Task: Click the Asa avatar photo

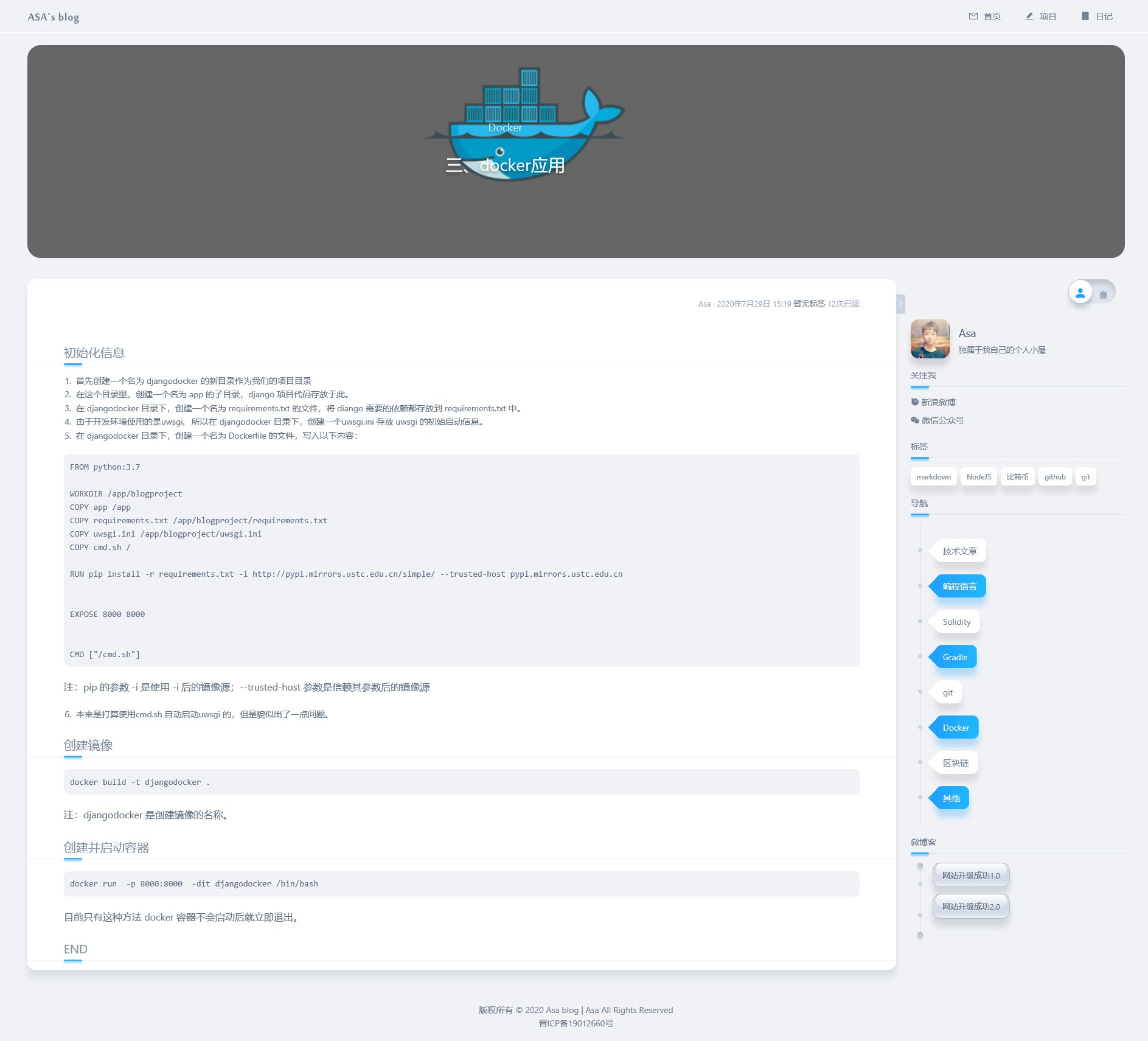Action: pos(930,339)
